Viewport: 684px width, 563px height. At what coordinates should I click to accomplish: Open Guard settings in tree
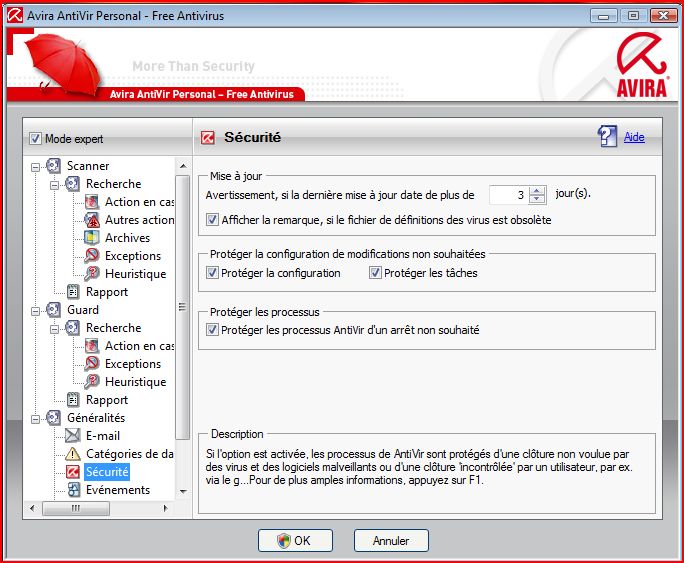click(83, 310)
